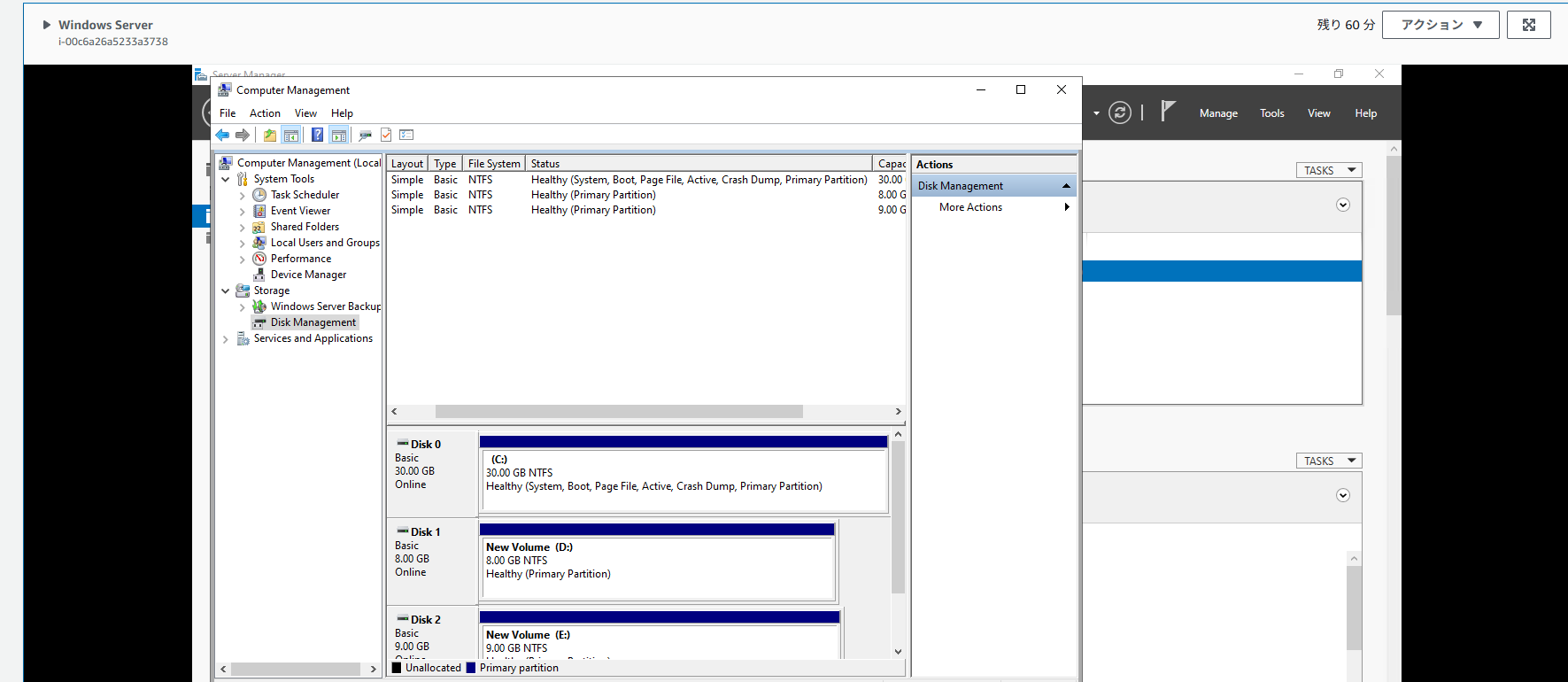Expand the Performance node

click(242, 259)
